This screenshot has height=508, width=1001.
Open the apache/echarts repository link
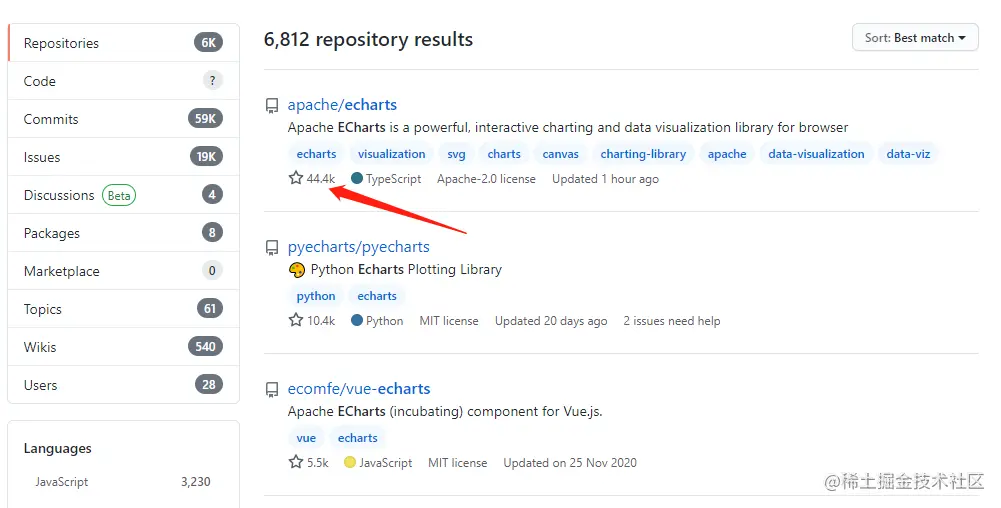(x=342, y=105)
